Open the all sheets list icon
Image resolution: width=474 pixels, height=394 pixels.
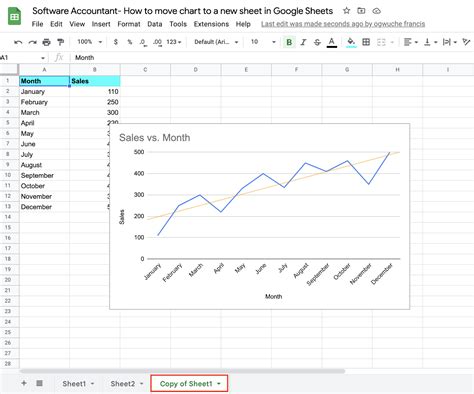tap(39, 383)
